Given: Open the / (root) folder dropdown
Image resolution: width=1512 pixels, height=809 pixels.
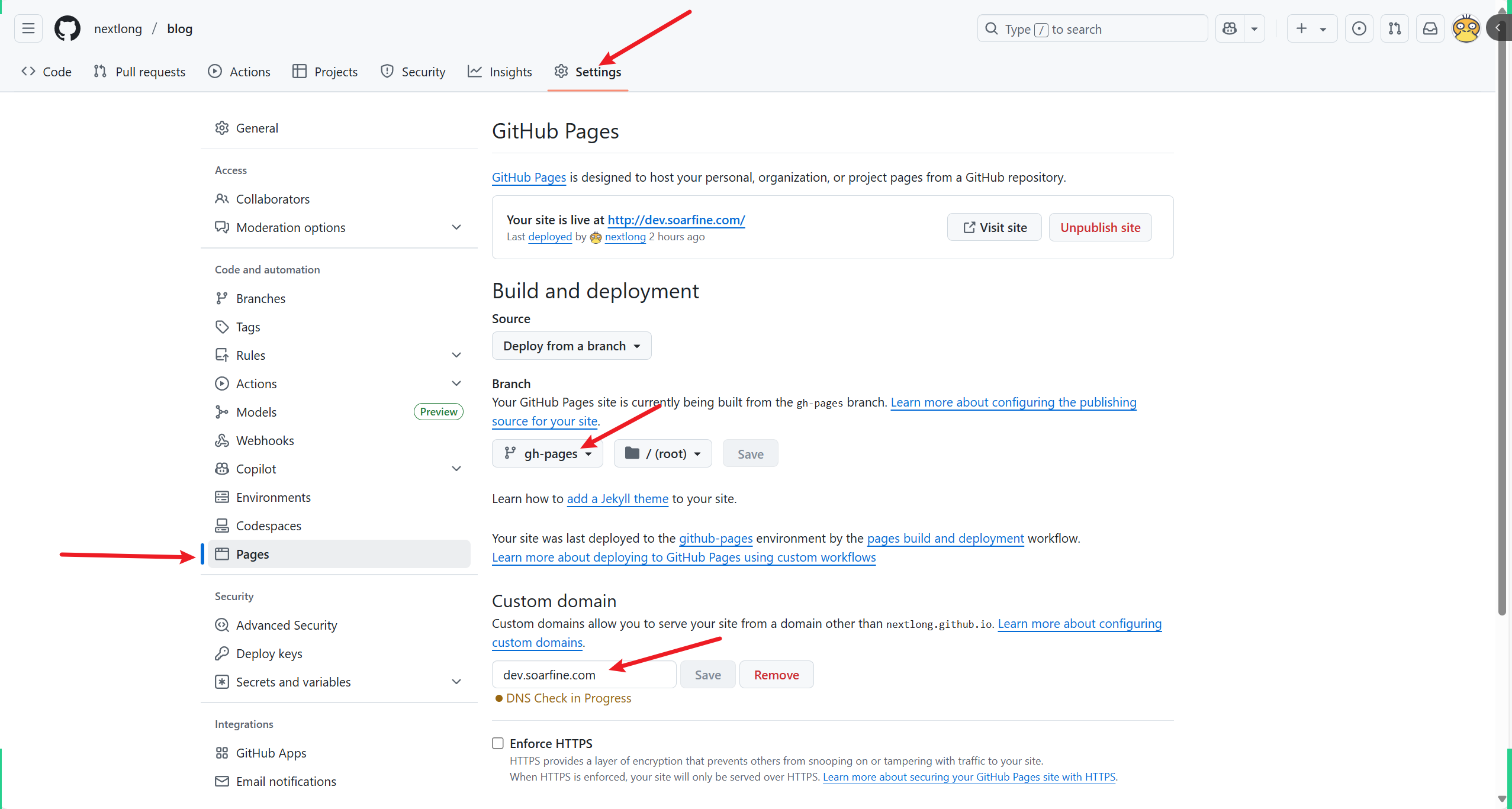Looking at the screenshot, I should (662, 454).
